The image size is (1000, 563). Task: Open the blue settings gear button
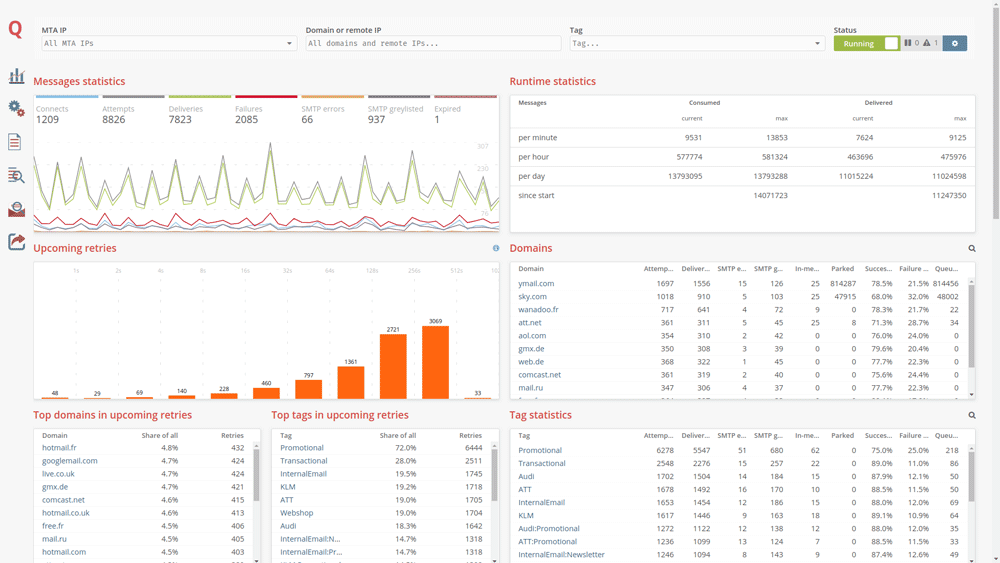(954, 43)
